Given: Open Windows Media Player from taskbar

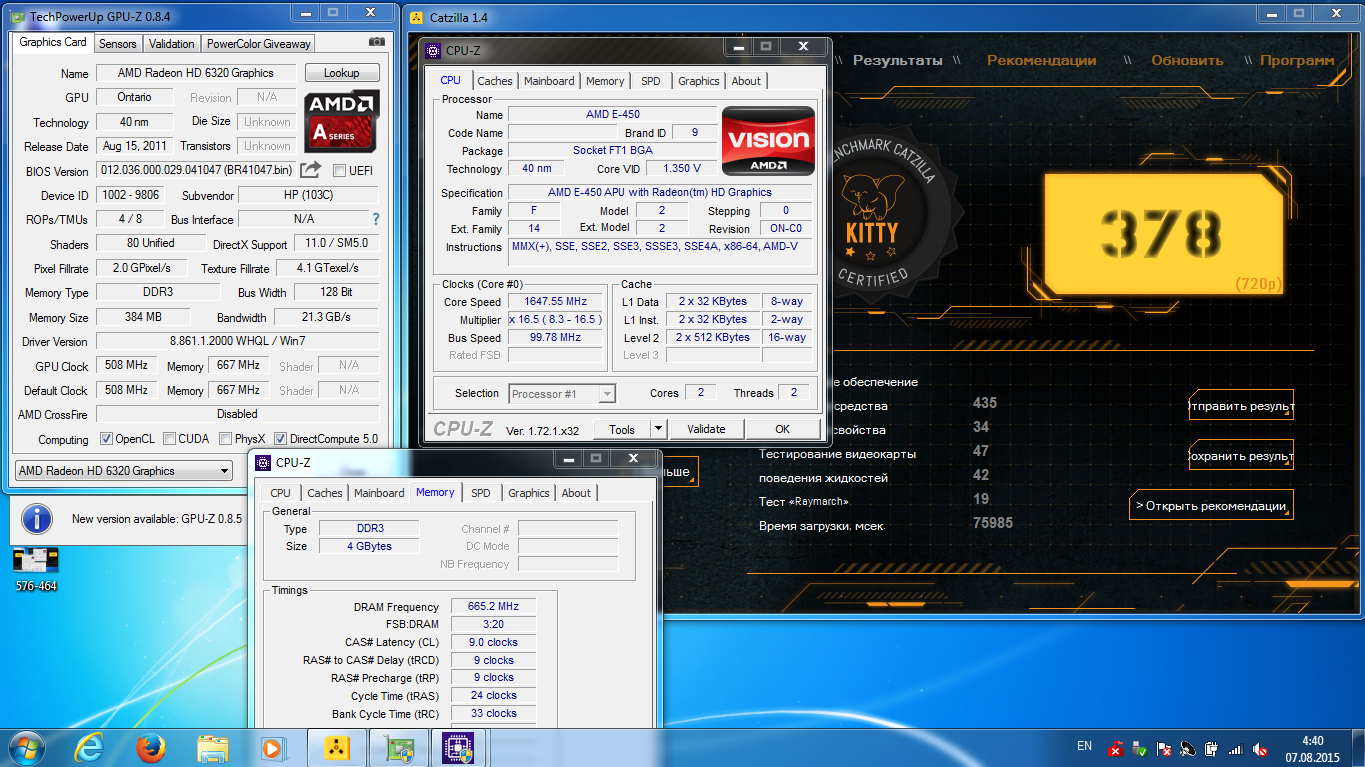Looking at the screenshot, I should point(271,747).
